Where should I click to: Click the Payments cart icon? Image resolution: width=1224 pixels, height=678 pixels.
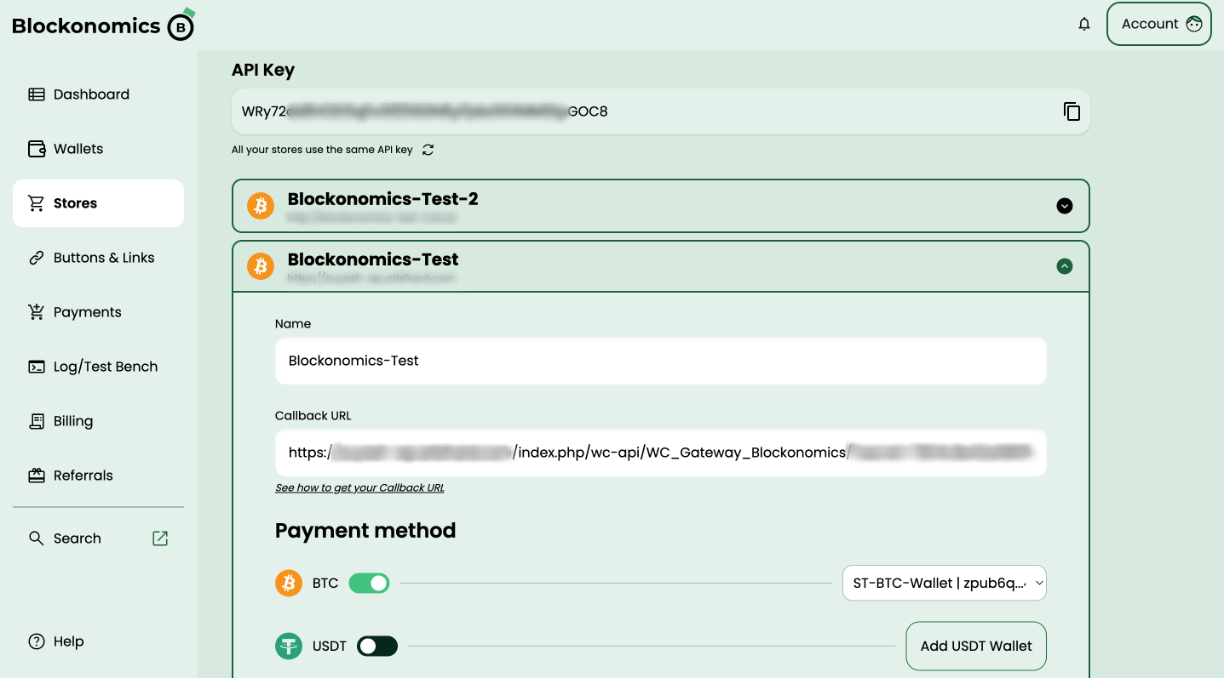[x=36, y=312]
